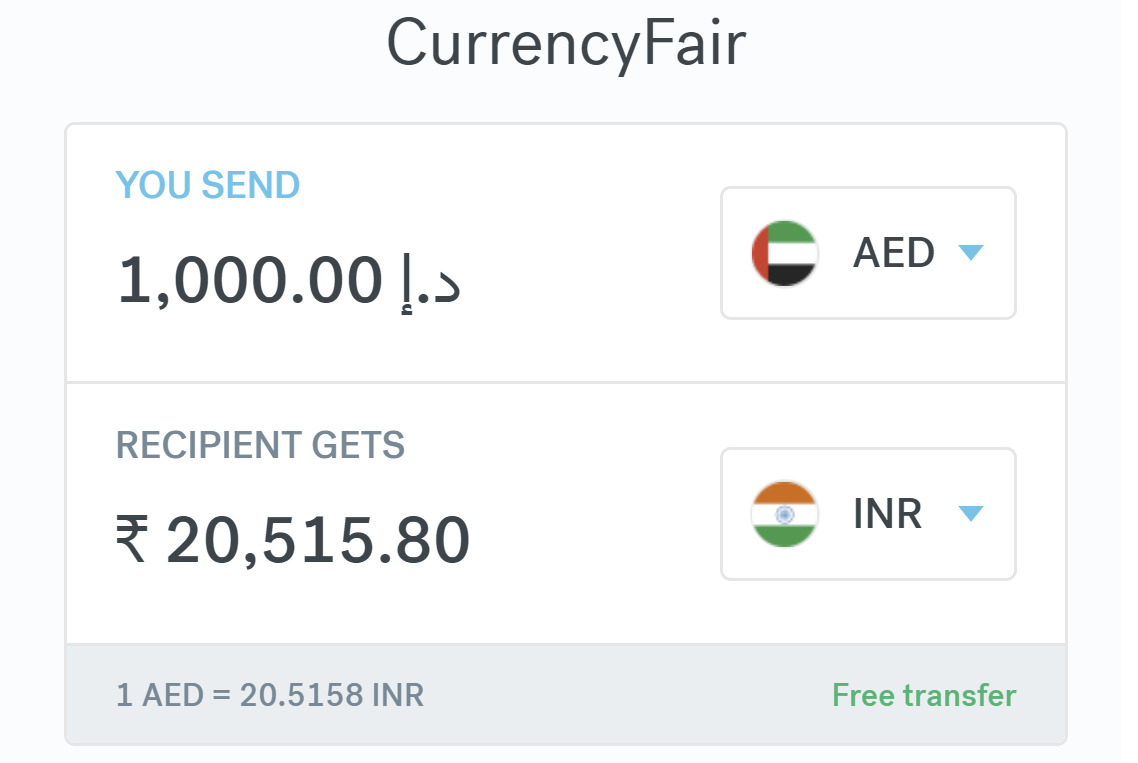Select the rupee symbol beside recipient amount
1138x763 pixels.
tap(134, 537)
